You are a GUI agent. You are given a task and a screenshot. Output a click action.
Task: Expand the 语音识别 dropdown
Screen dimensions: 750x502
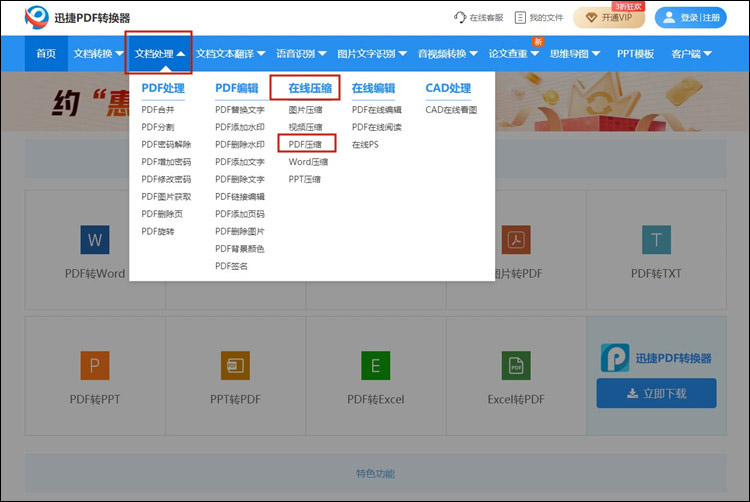click(x=301, y=54)
